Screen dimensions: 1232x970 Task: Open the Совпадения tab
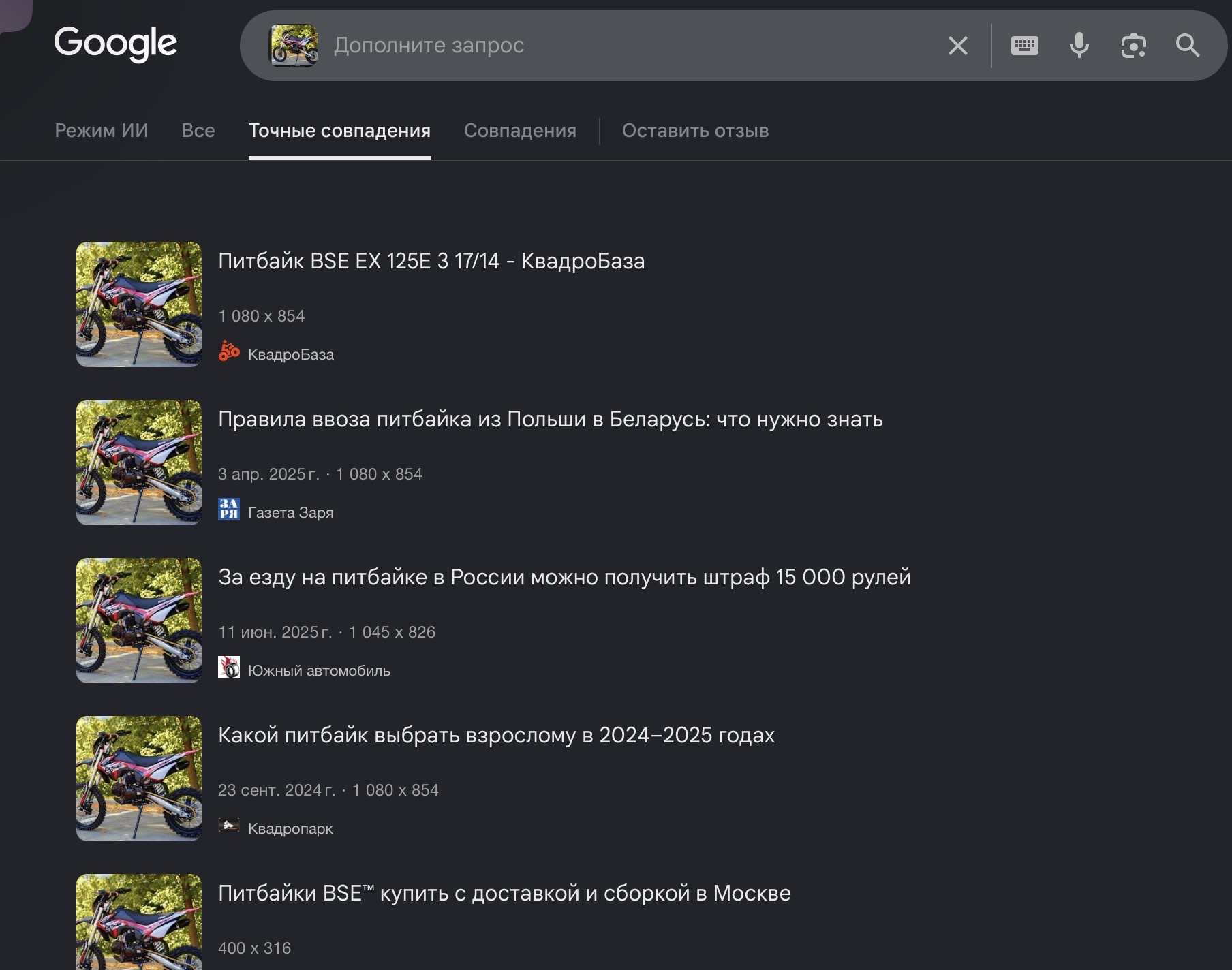(520, 130)
